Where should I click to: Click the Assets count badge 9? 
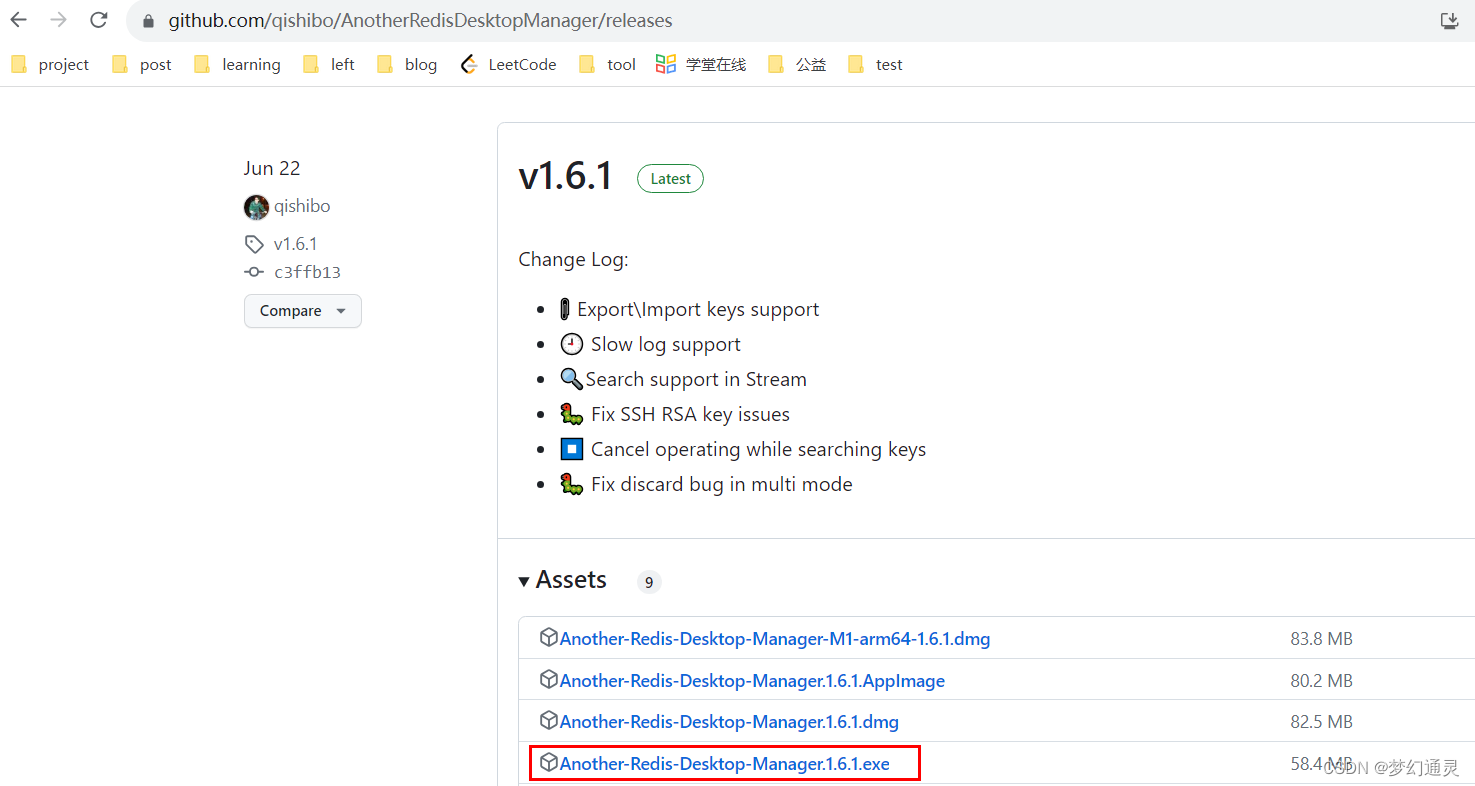tap(649, 582)
